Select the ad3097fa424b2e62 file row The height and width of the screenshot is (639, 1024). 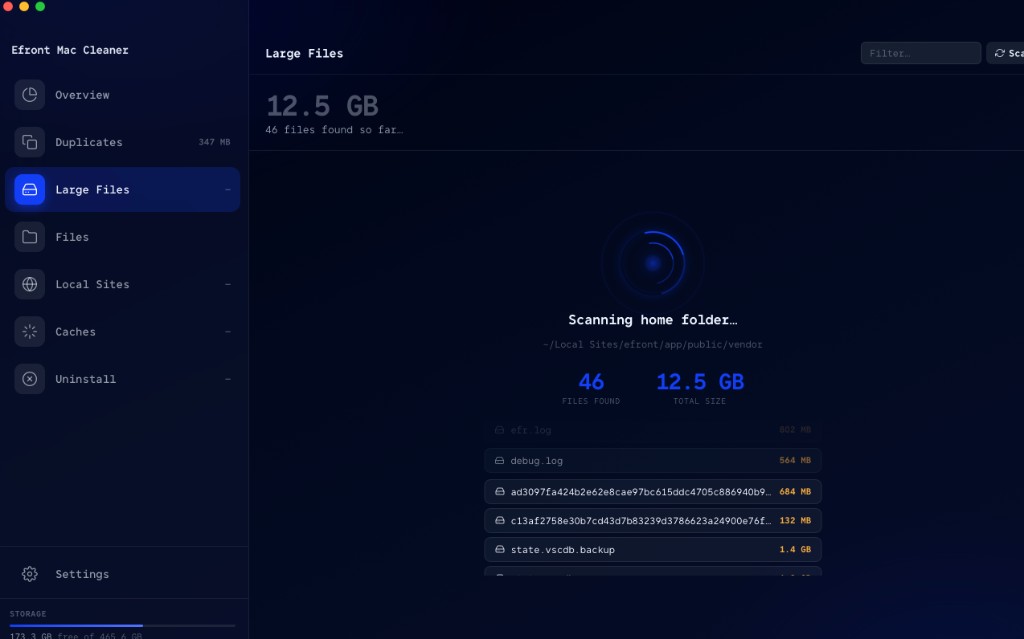pyautogui.click(x=652, y=491)
